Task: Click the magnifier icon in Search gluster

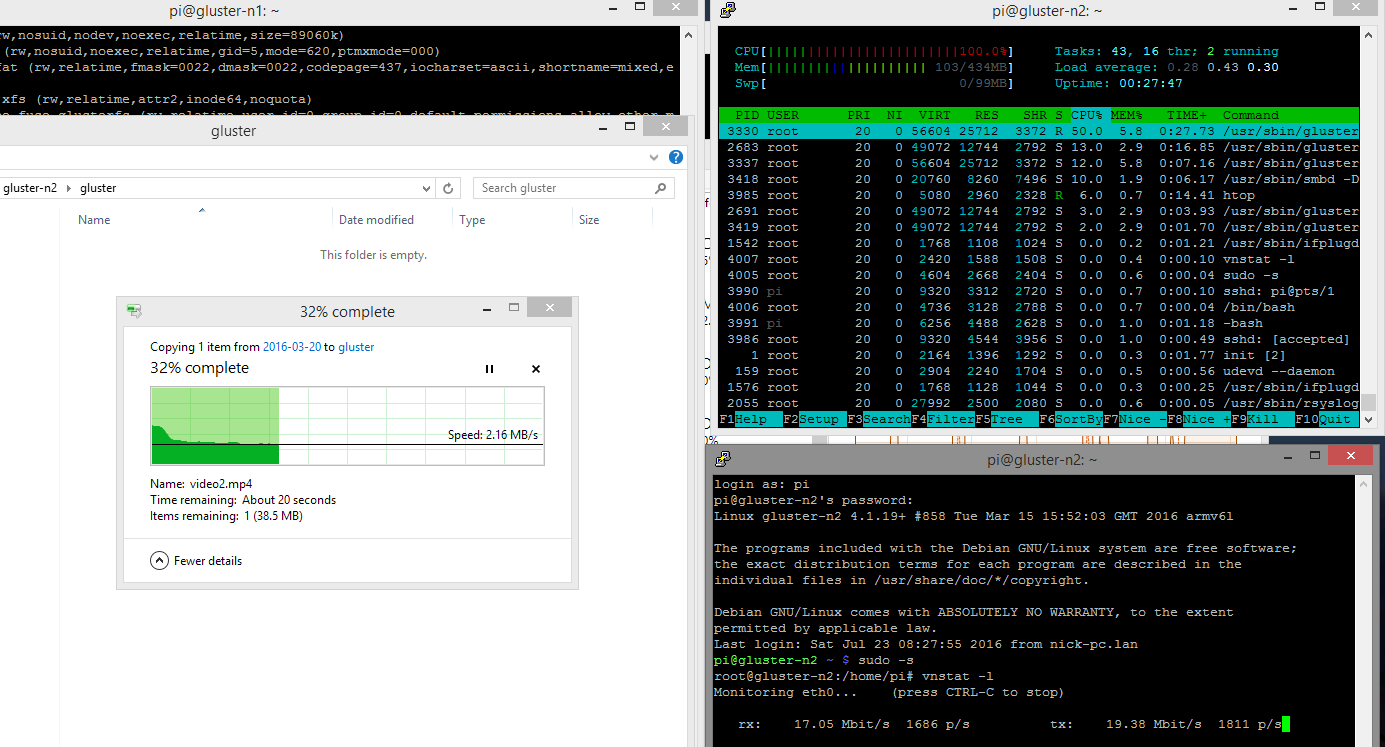Action: (x=660, y=188)
